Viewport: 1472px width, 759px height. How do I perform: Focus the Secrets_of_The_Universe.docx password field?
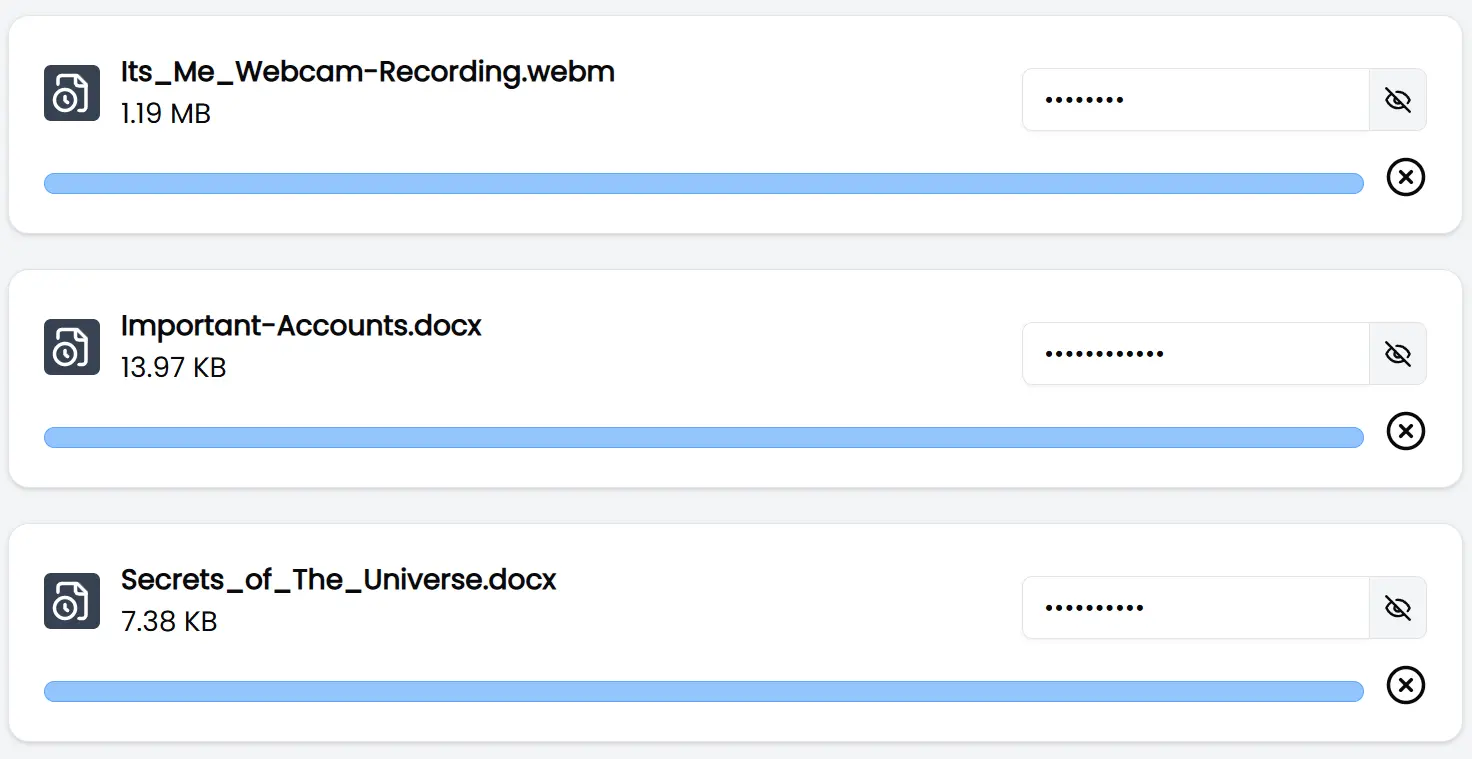[x=1195, y=607]
